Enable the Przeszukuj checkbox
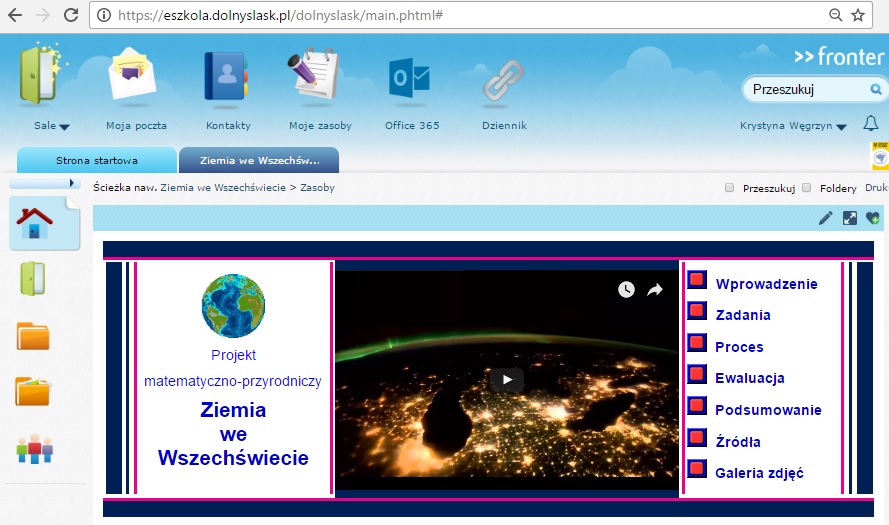This screenshot has height=525, width=889. pyautogui.click(x=729, y=187)
